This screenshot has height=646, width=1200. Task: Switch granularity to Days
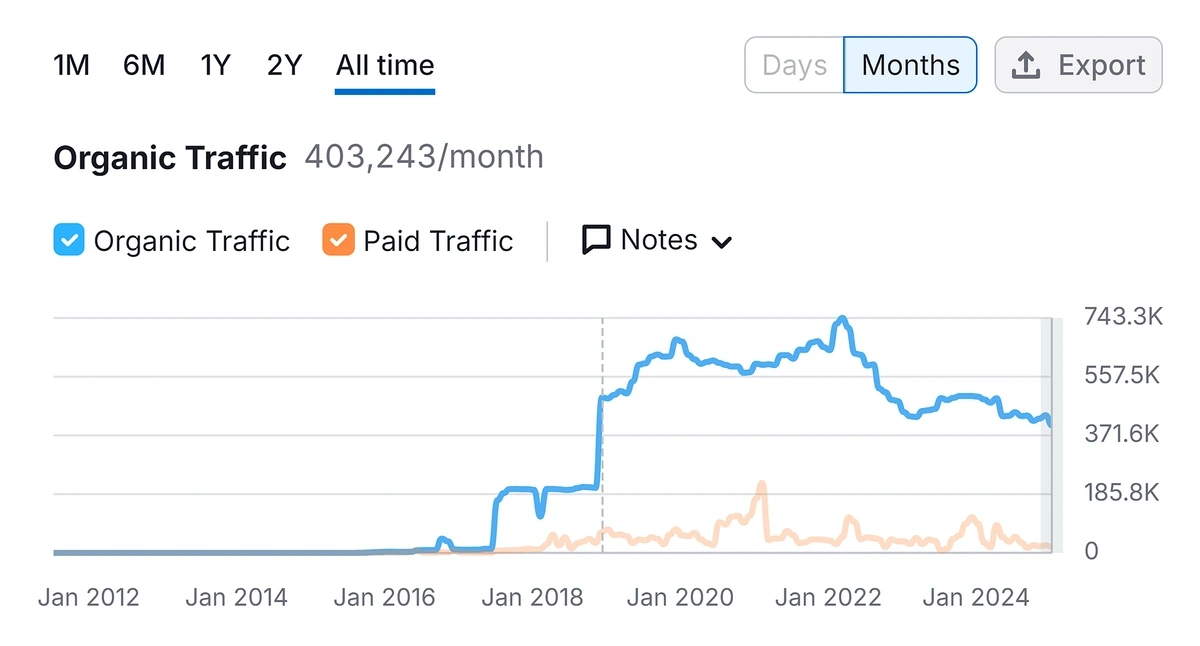(x=794, y=65)
